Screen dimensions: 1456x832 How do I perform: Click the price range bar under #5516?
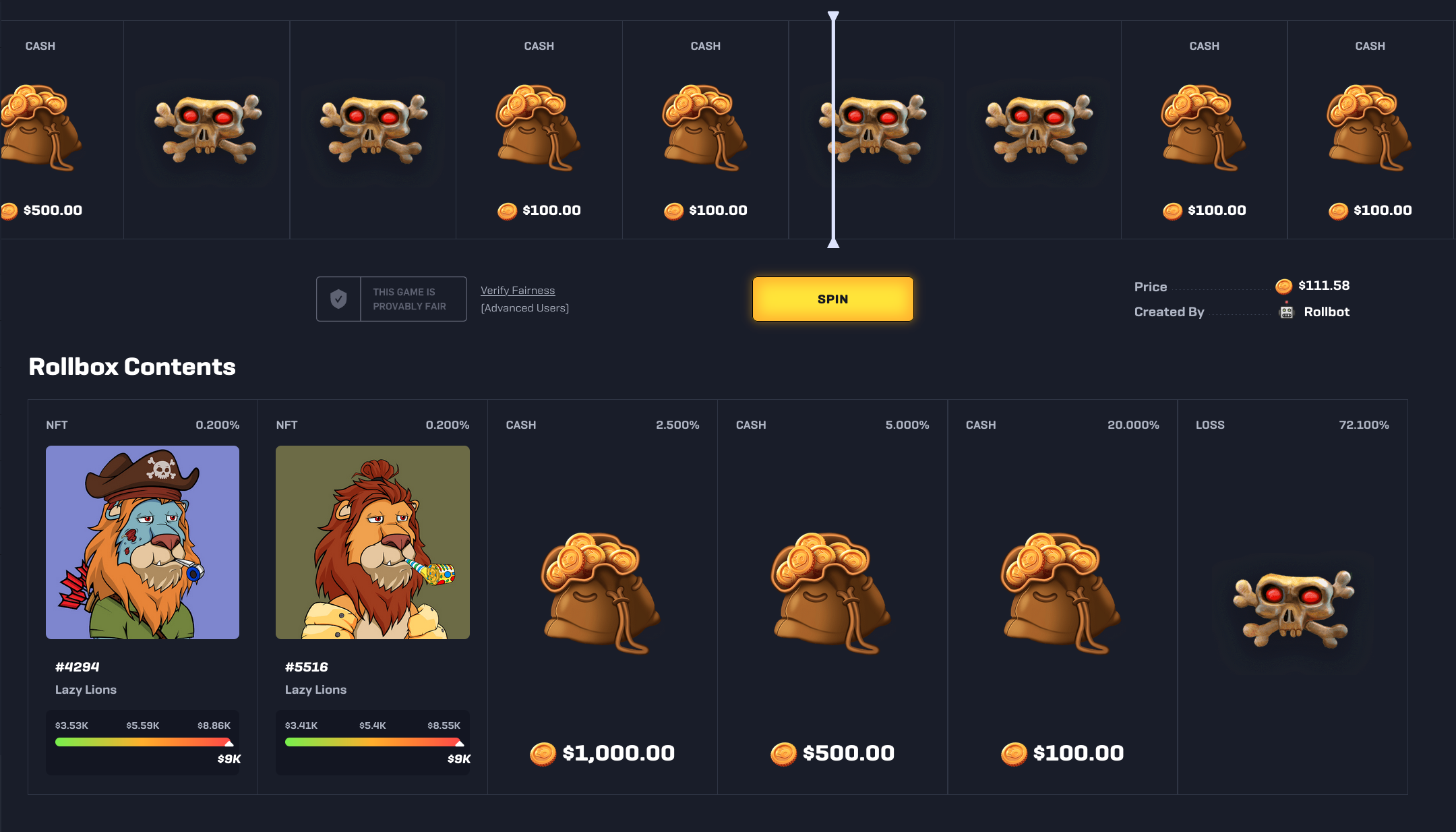373,742
